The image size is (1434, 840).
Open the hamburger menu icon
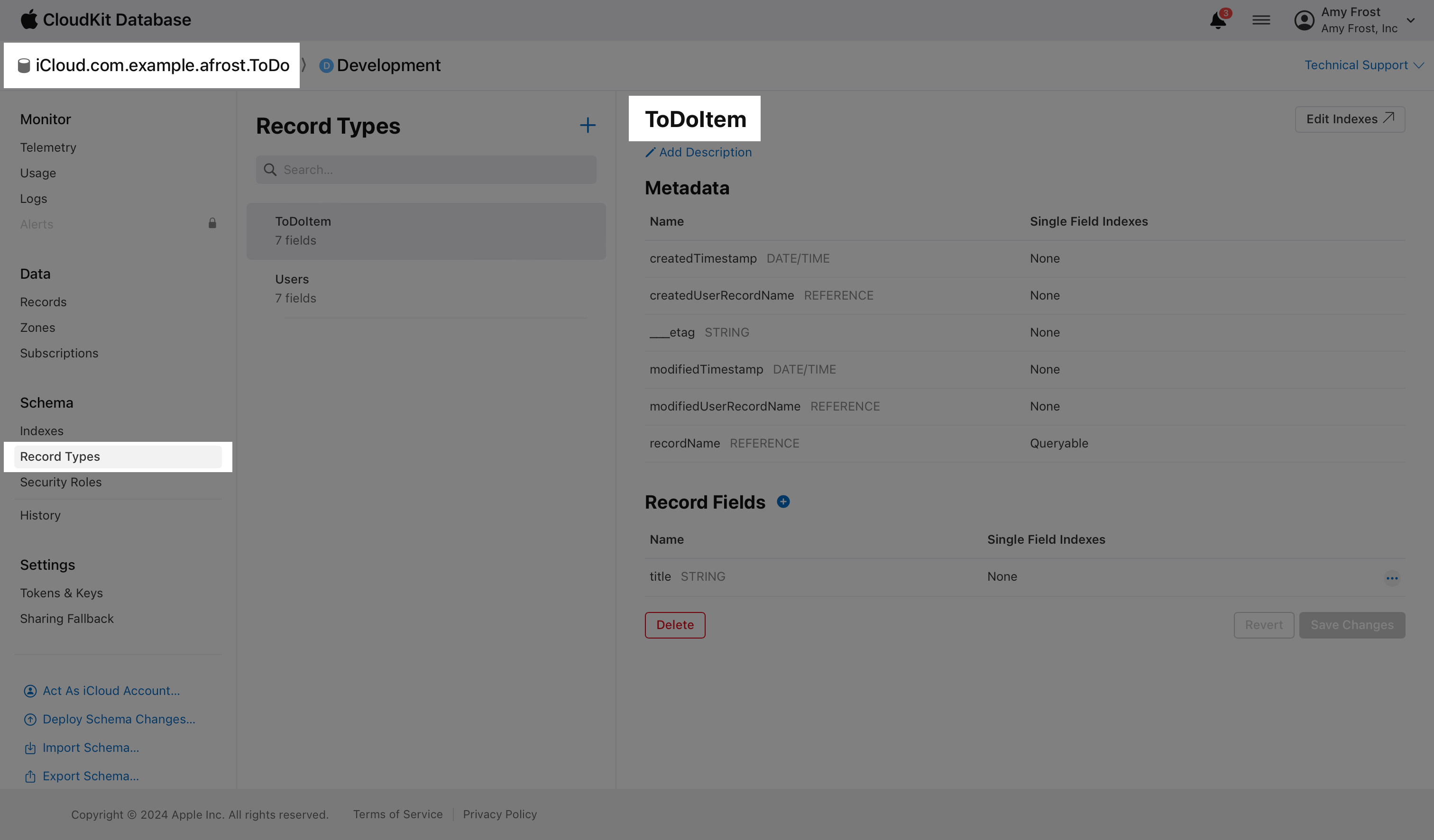coord(1261,20)
